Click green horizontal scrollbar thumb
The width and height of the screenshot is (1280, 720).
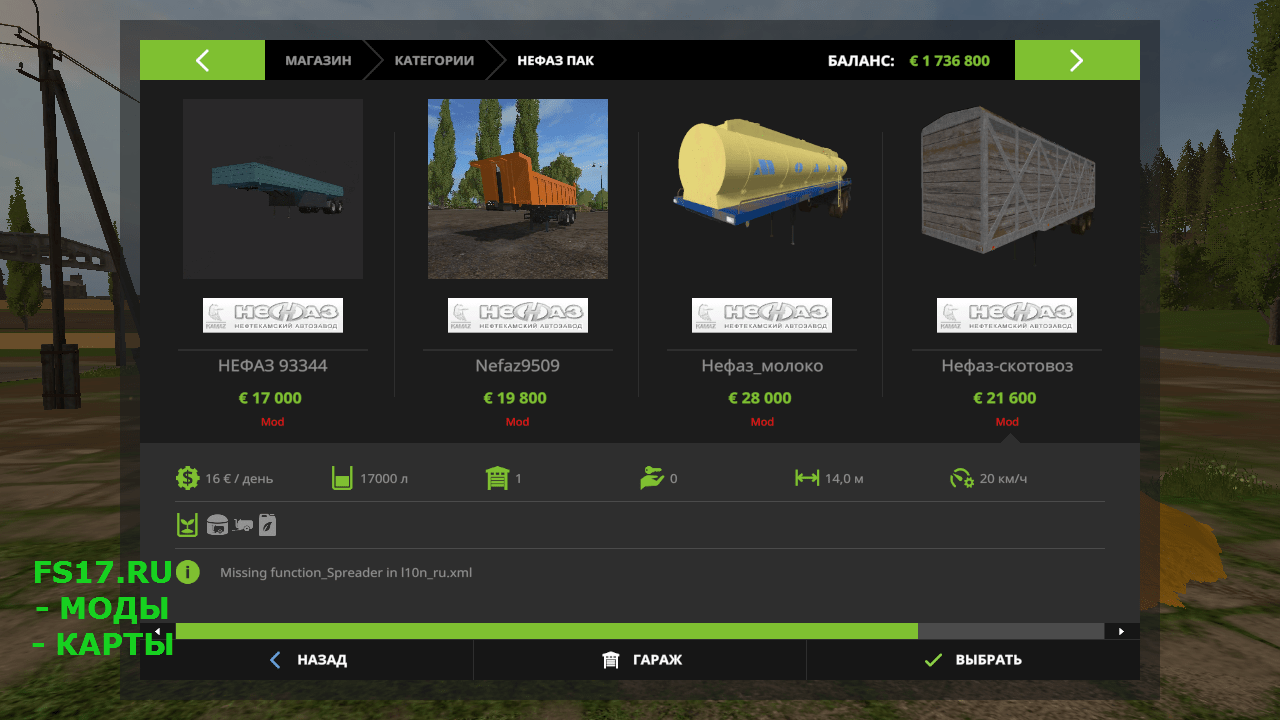[x=547, y=631]
